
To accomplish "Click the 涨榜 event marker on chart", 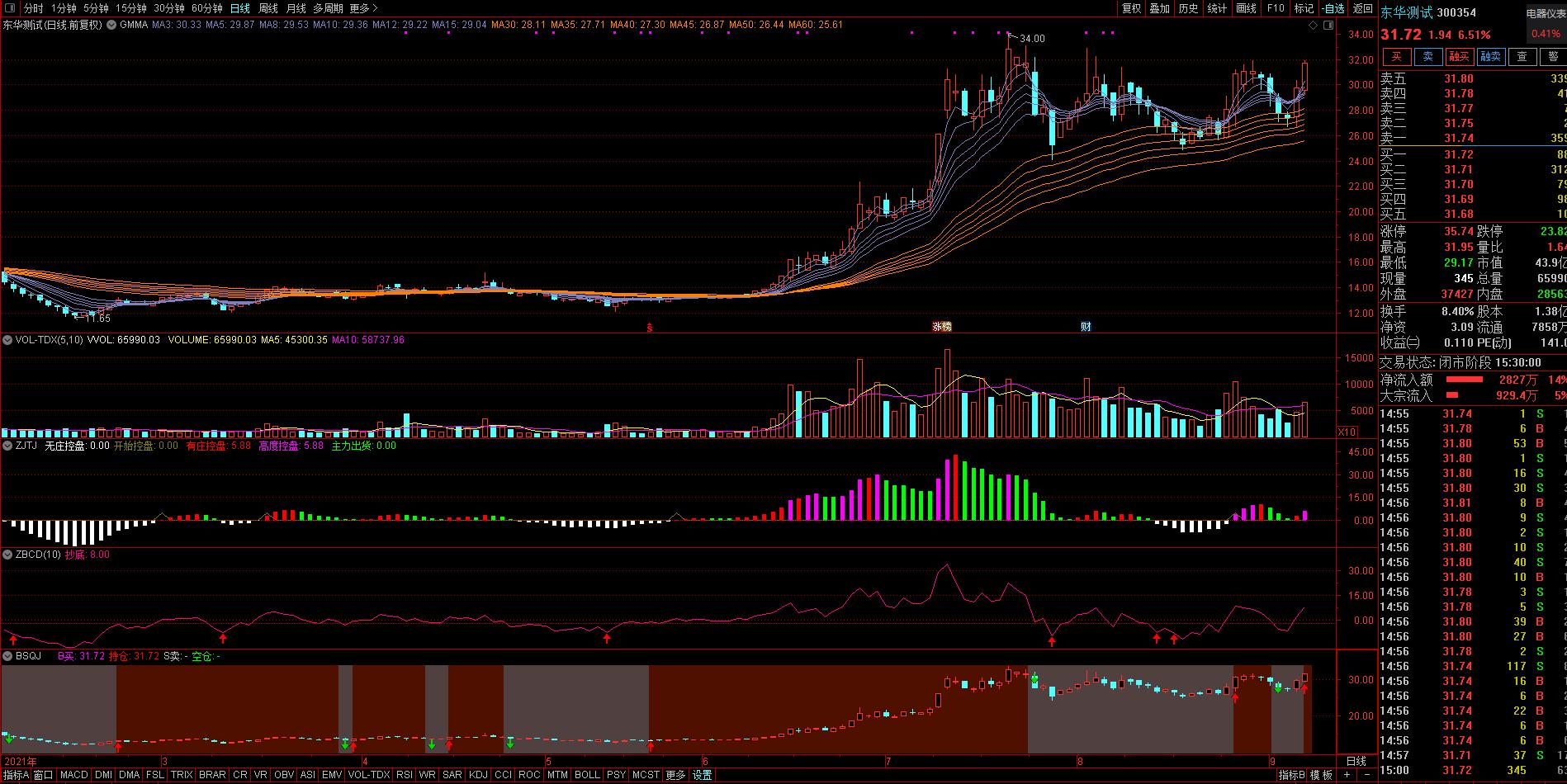I will coord(942,326).
